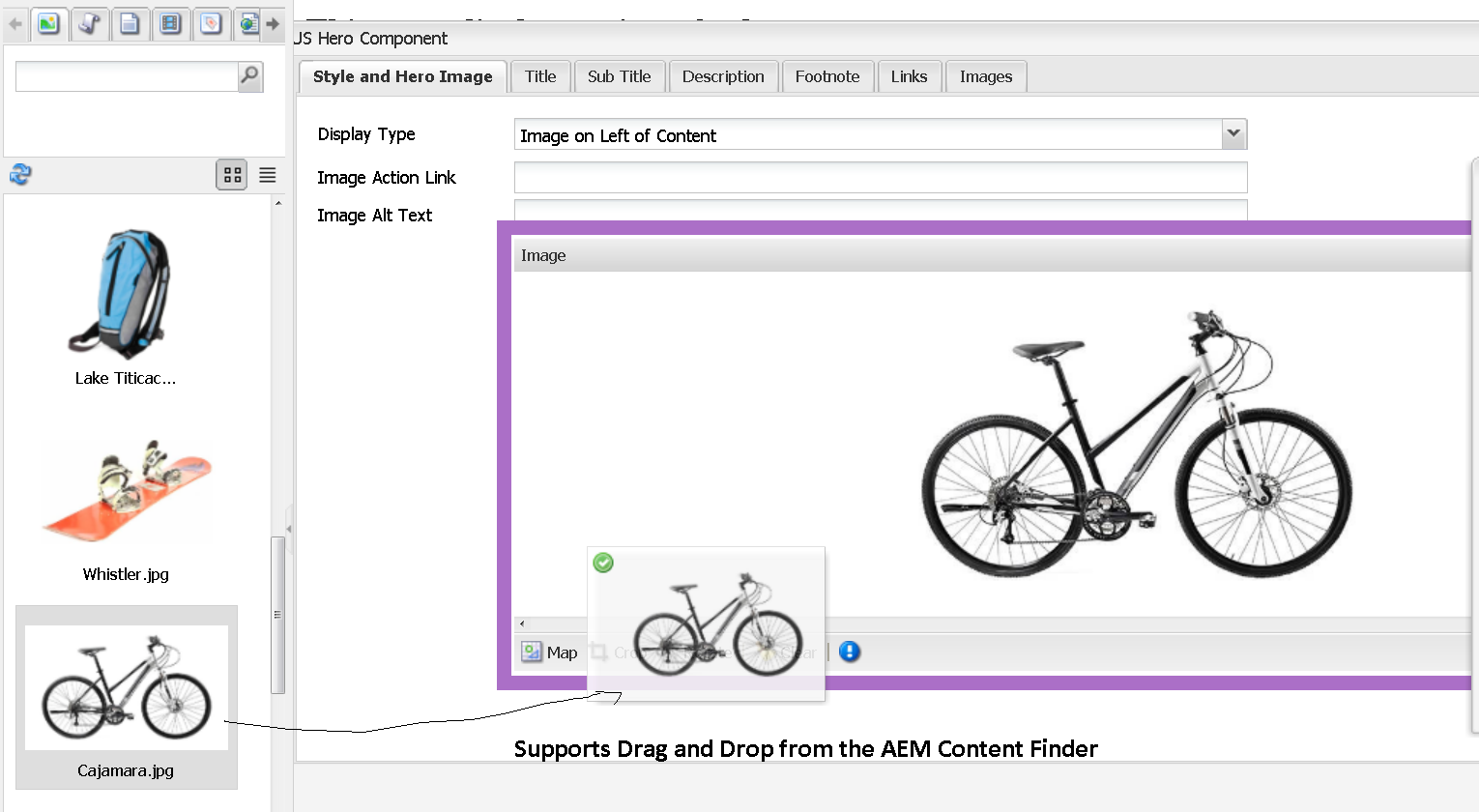
Task: Open the Products tab with price-tag icon
Action: point(211,23)
